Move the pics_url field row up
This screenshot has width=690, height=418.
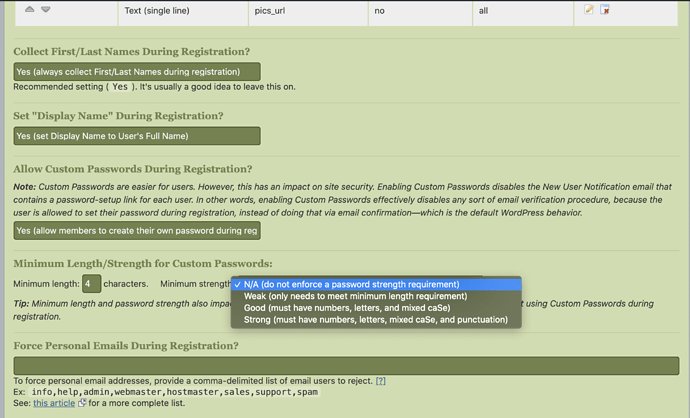29,9
